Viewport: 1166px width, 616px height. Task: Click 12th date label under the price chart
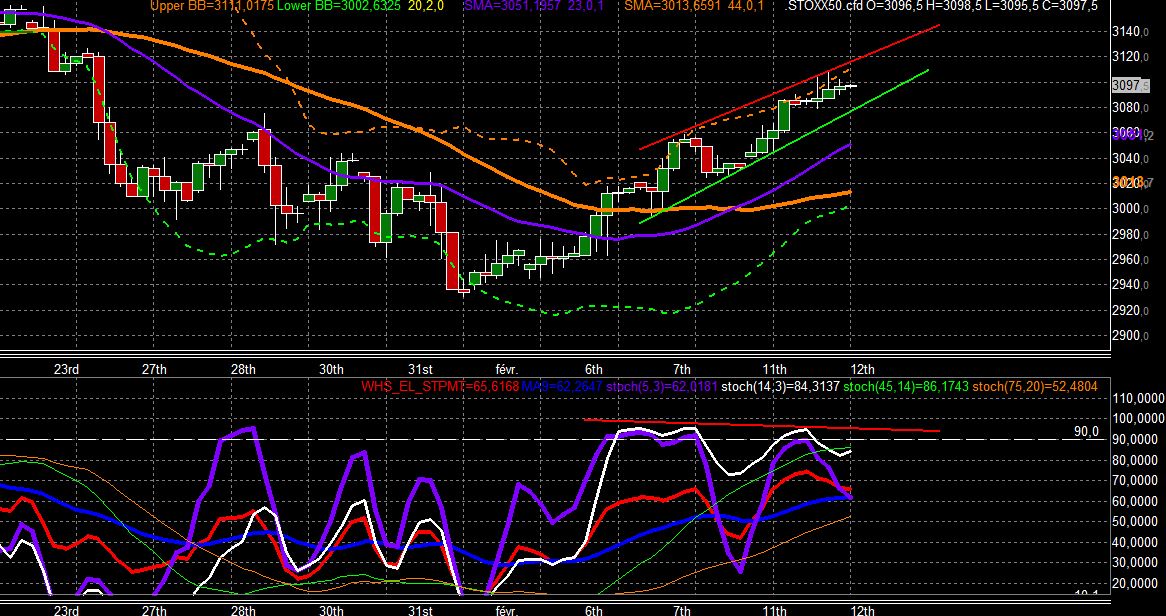pos(862,369)
